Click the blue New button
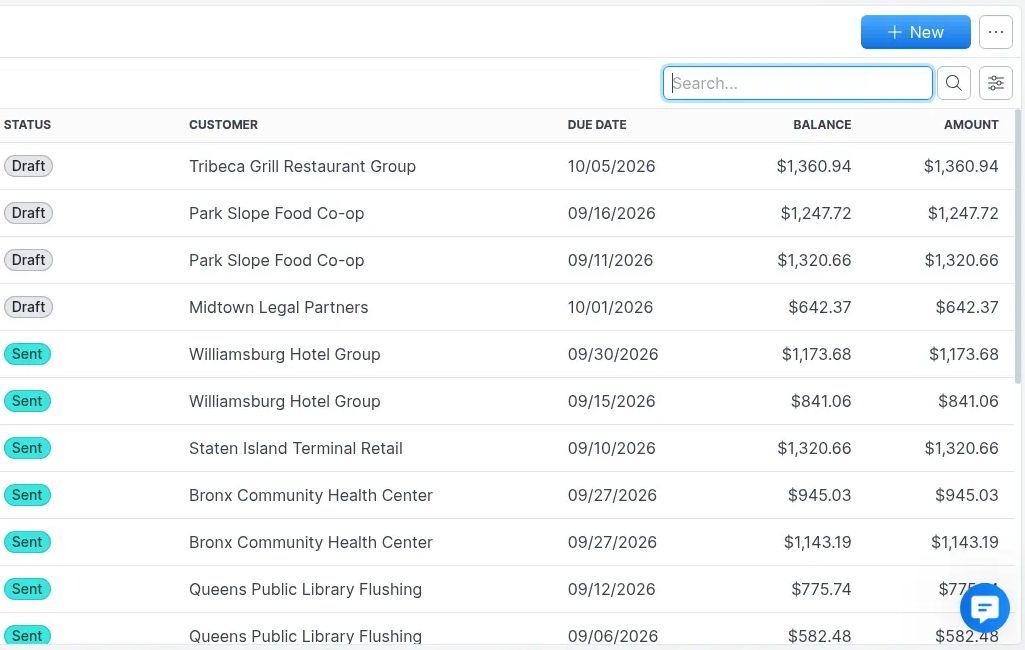Viewport: 1025px width, 650px height. [915, 32]
